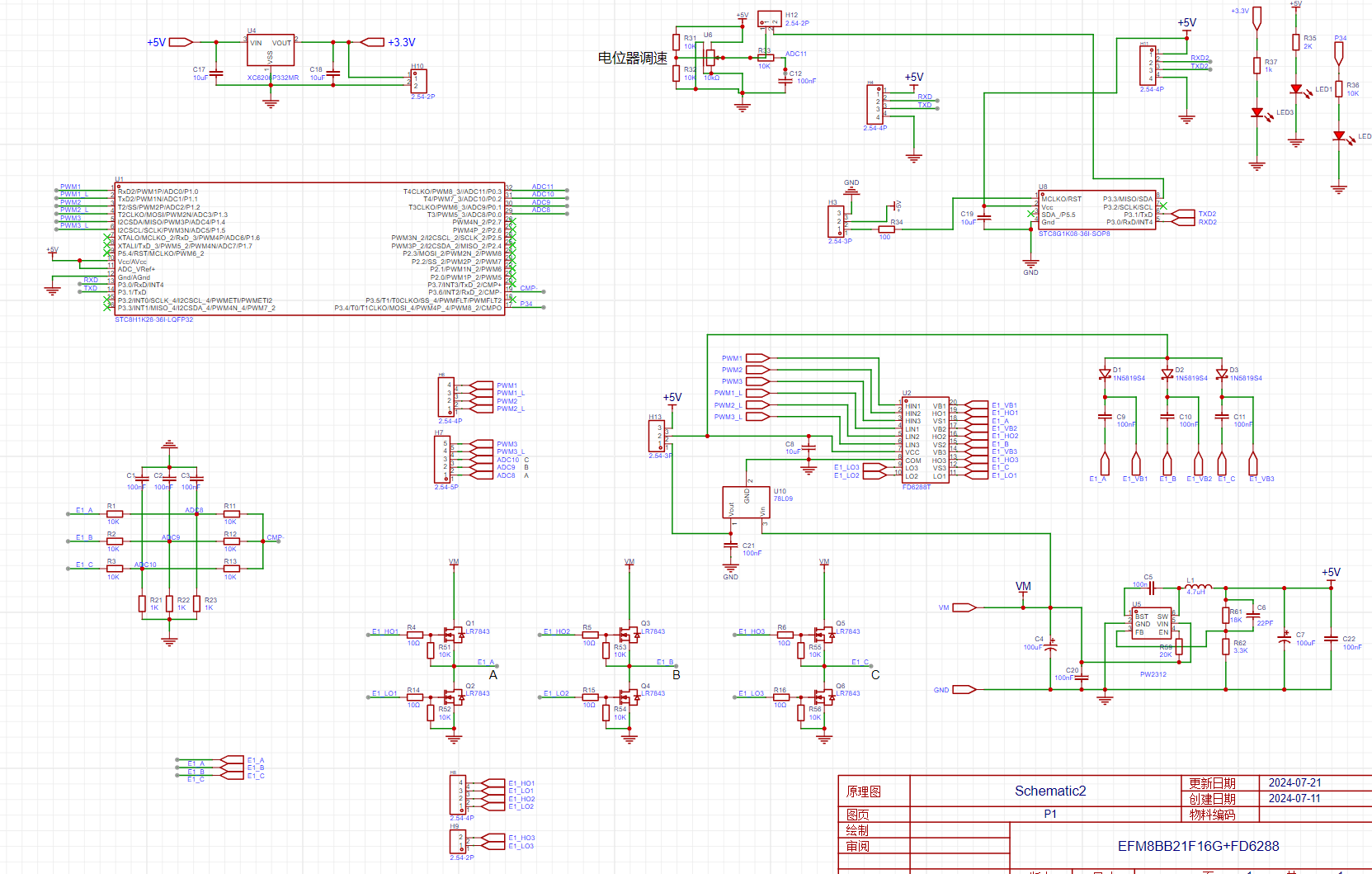Select the STC8G1K08-36I-SOP8 chip label

pos(1073,234)
